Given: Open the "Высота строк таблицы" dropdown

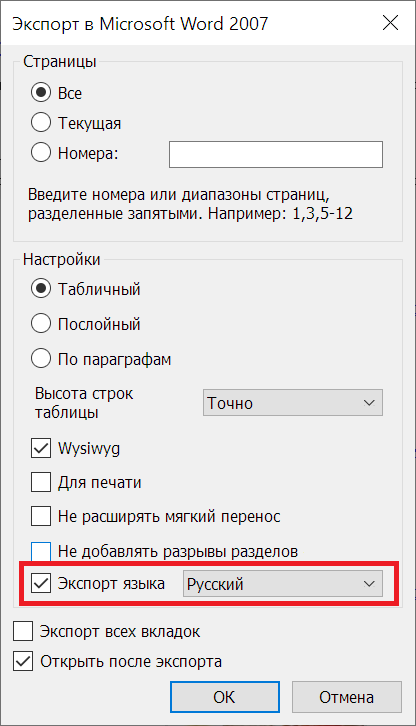Looking at the screenshot, I should pos(293,403).
